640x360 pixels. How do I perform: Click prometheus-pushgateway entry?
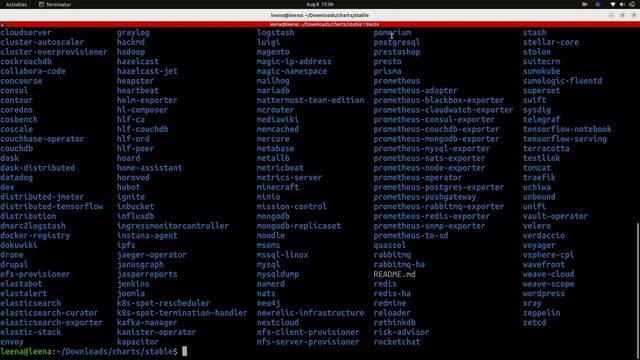tap(425, 197)
